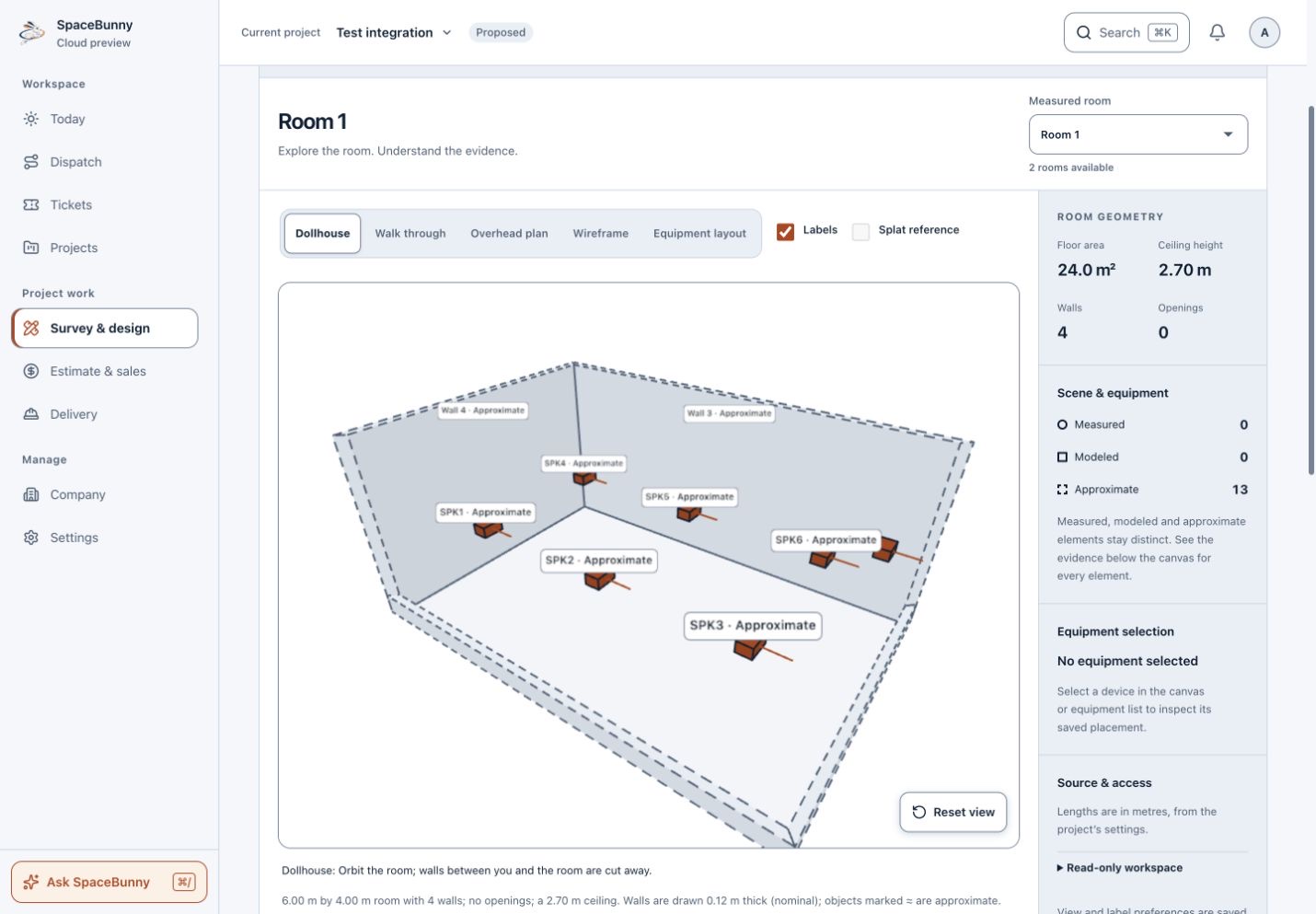
Task: Click the page vertical scrollbar
Action: pyautogui.click(x=1311, y=290)
